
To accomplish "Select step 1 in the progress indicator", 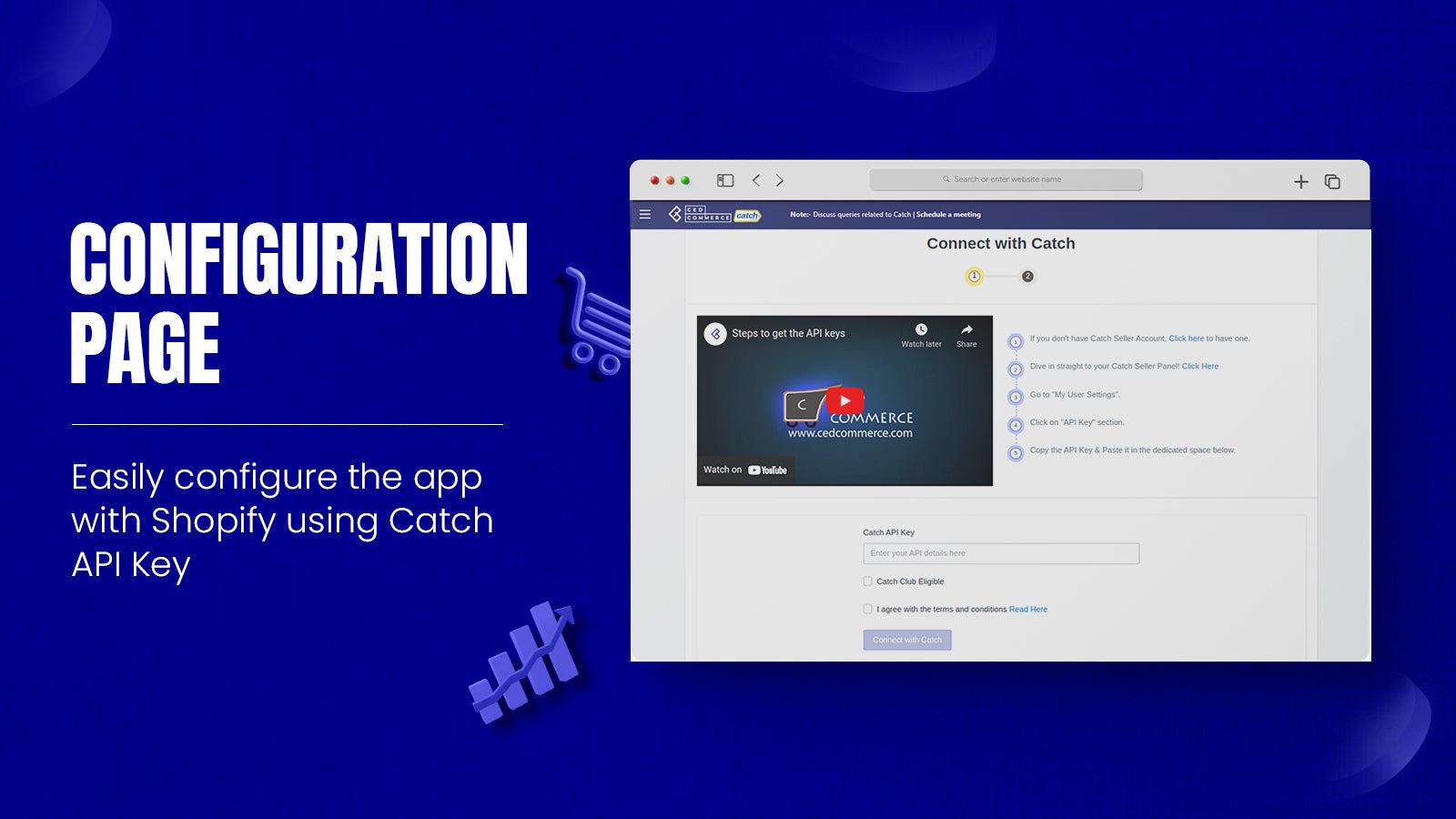I will (x=975, y=277).
